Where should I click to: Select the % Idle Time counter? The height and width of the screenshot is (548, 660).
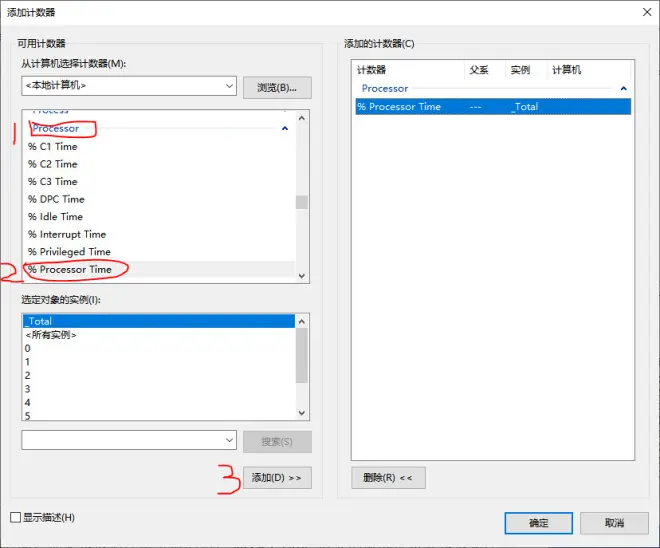point(56,217)
